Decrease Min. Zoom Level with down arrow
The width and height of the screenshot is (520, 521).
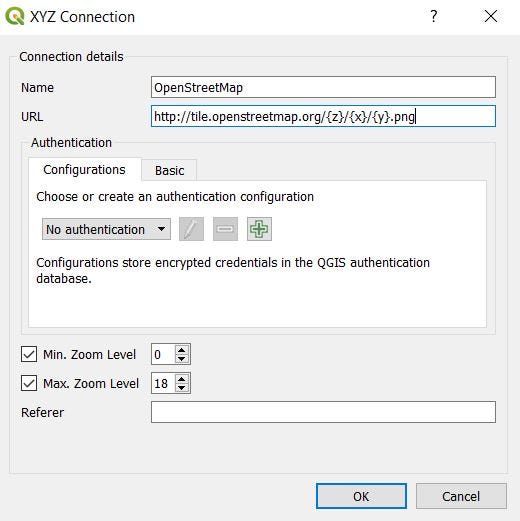click(182, 359)
